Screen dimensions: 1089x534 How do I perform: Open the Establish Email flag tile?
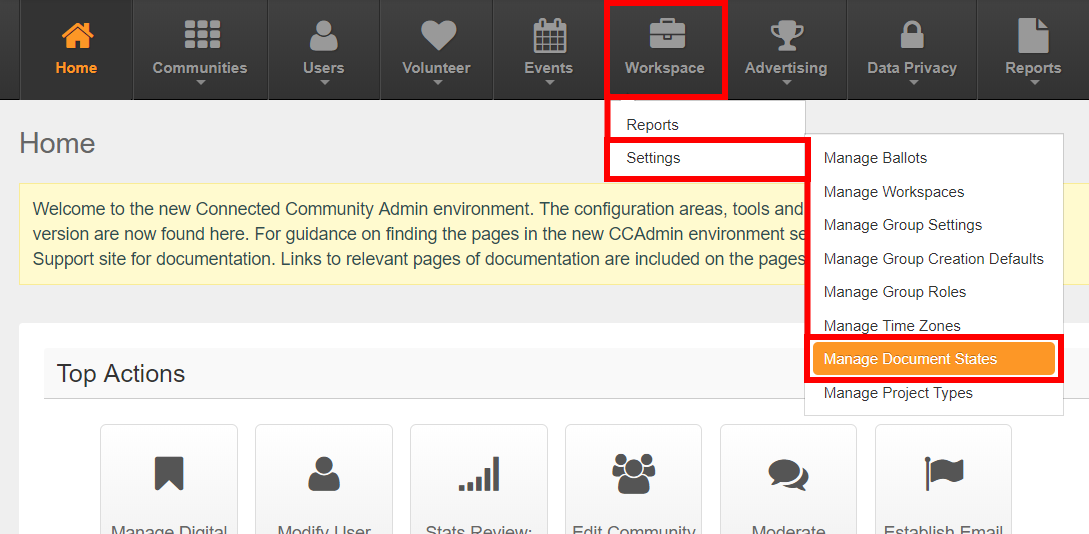pos(943,473)
